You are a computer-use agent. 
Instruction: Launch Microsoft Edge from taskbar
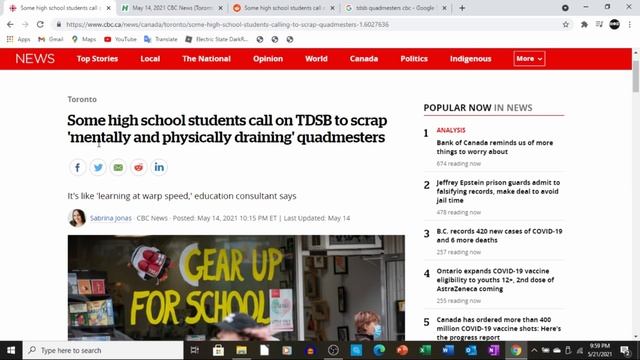click(x=379, y=350)
